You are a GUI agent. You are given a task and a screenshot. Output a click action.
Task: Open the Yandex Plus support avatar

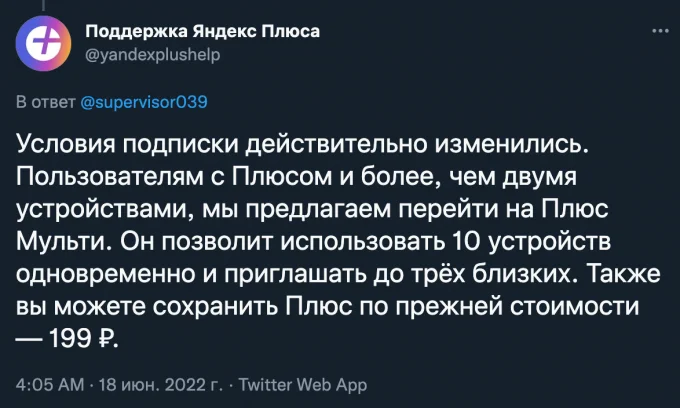(43, 43)
